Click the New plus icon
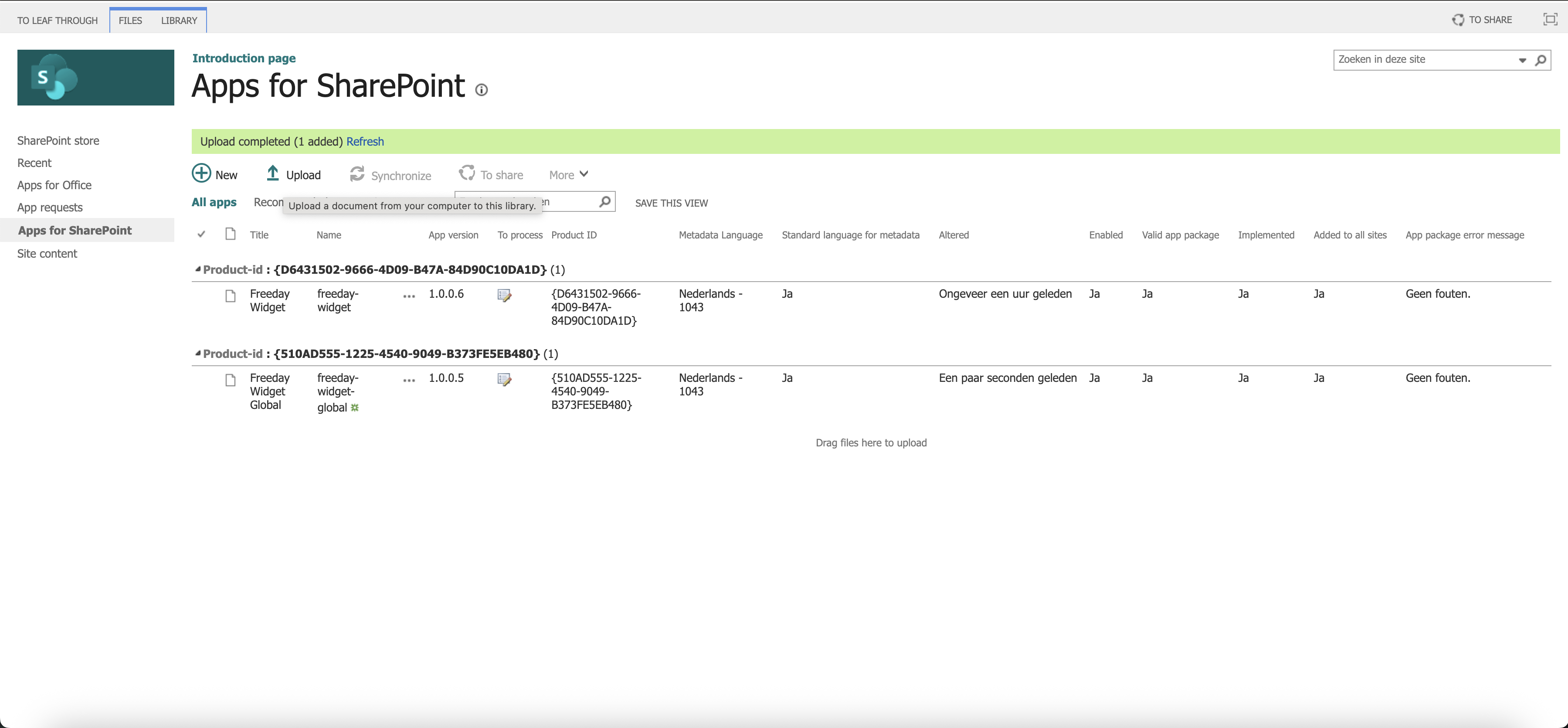1568x728 pixels. click(201, 173)
